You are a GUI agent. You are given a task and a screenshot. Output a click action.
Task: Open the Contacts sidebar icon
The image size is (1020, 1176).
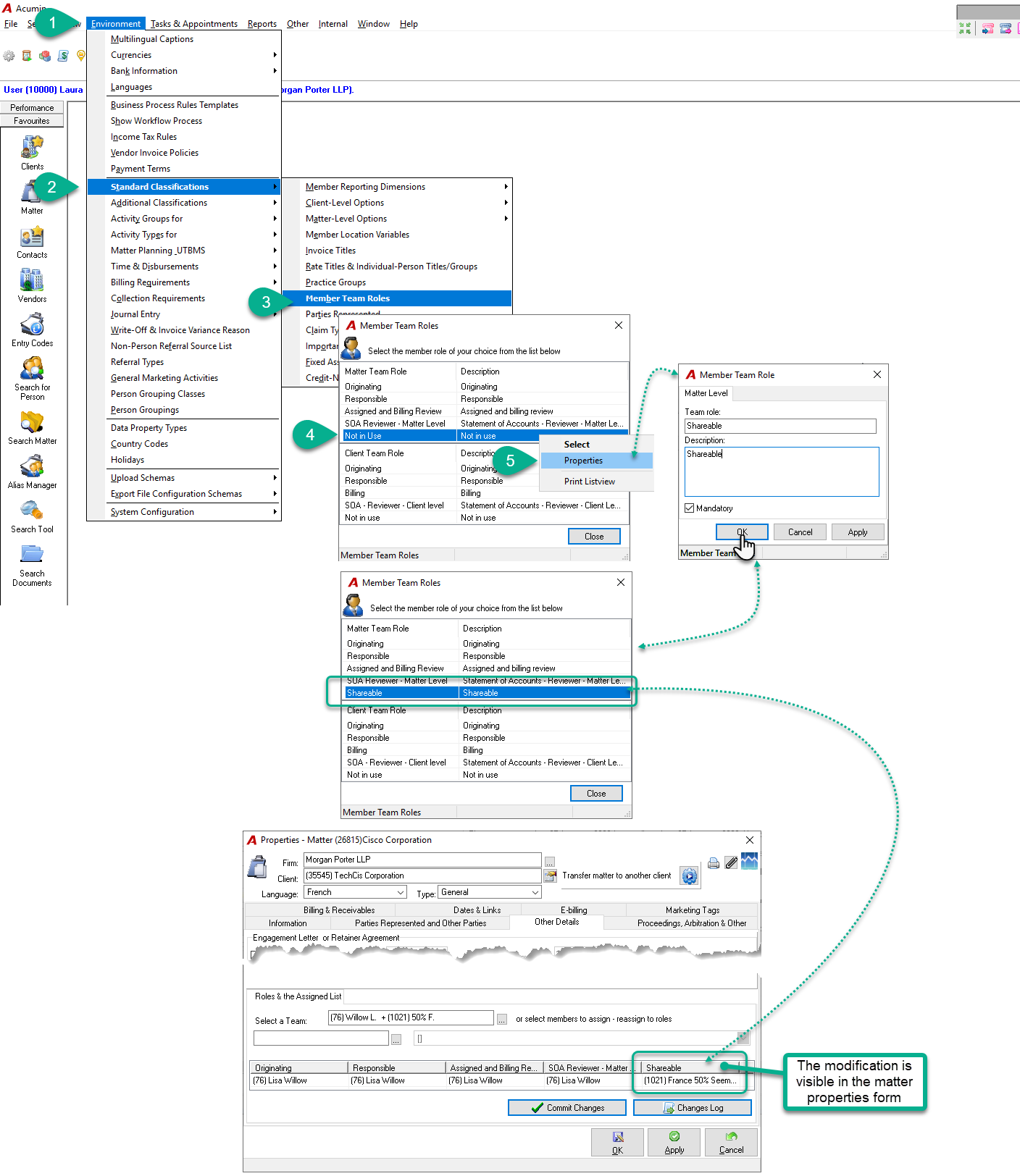32,242
